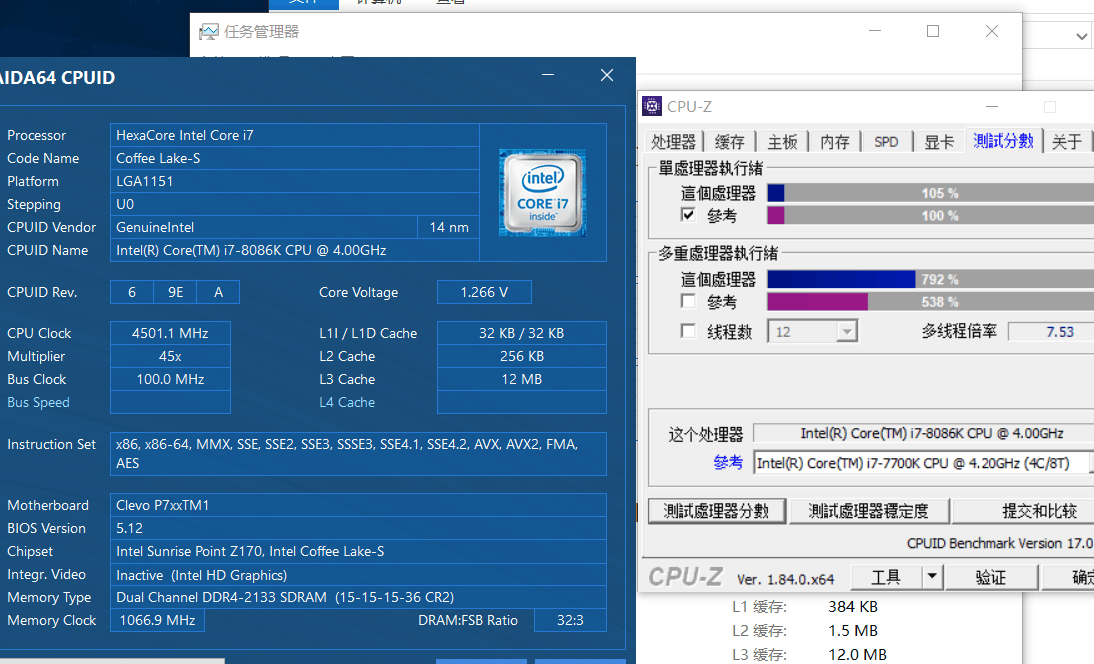
Task: Minimize the 任务管理器 window
Action: [875, 31]
